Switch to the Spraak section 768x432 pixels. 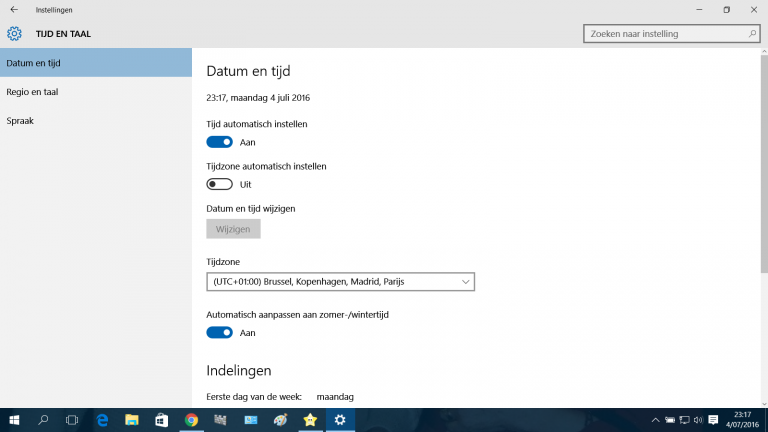click(x=22, y=120)
